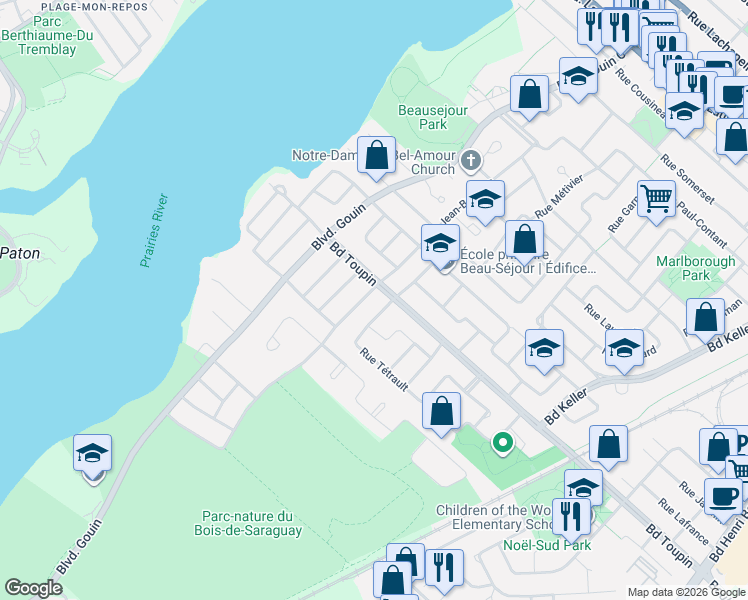Click 'Rue Métivier' street label
This screenshot has height=600, width=748.
pyautogui.click(x=559, y=197)
